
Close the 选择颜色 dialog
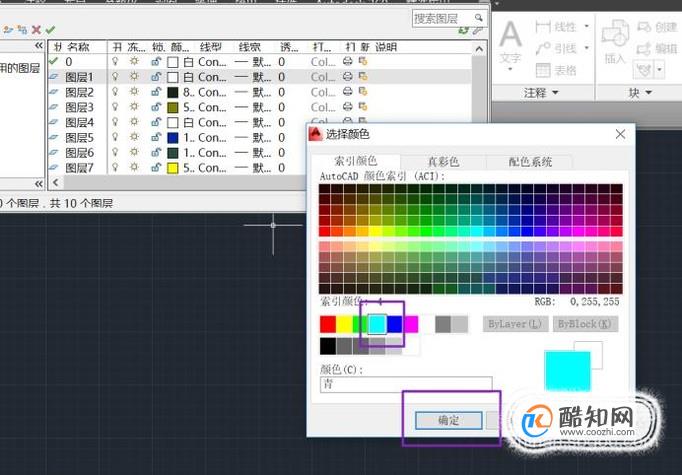620,134
